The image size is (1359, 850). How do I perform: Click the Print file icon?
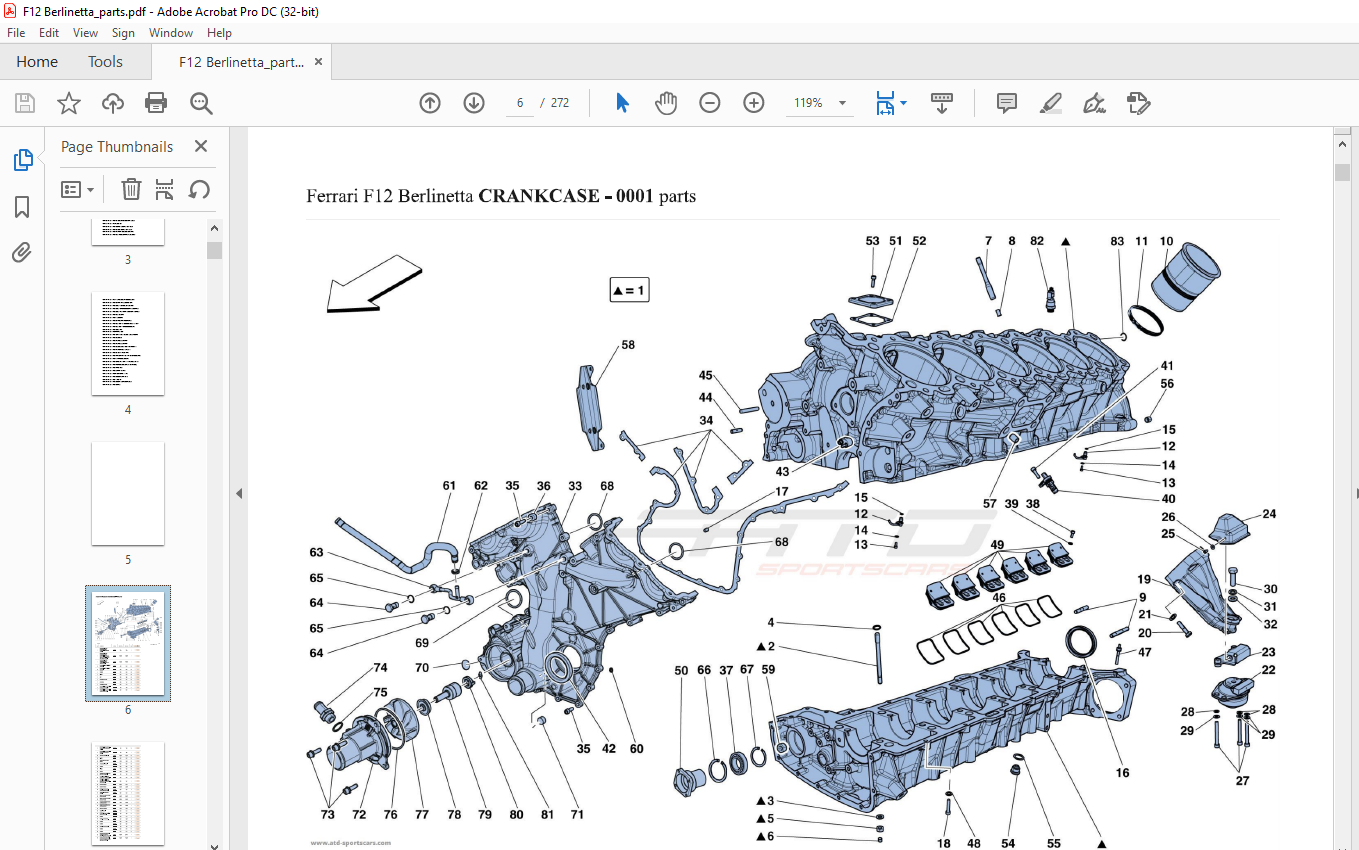pyautogui.click(x=156, y=103)
